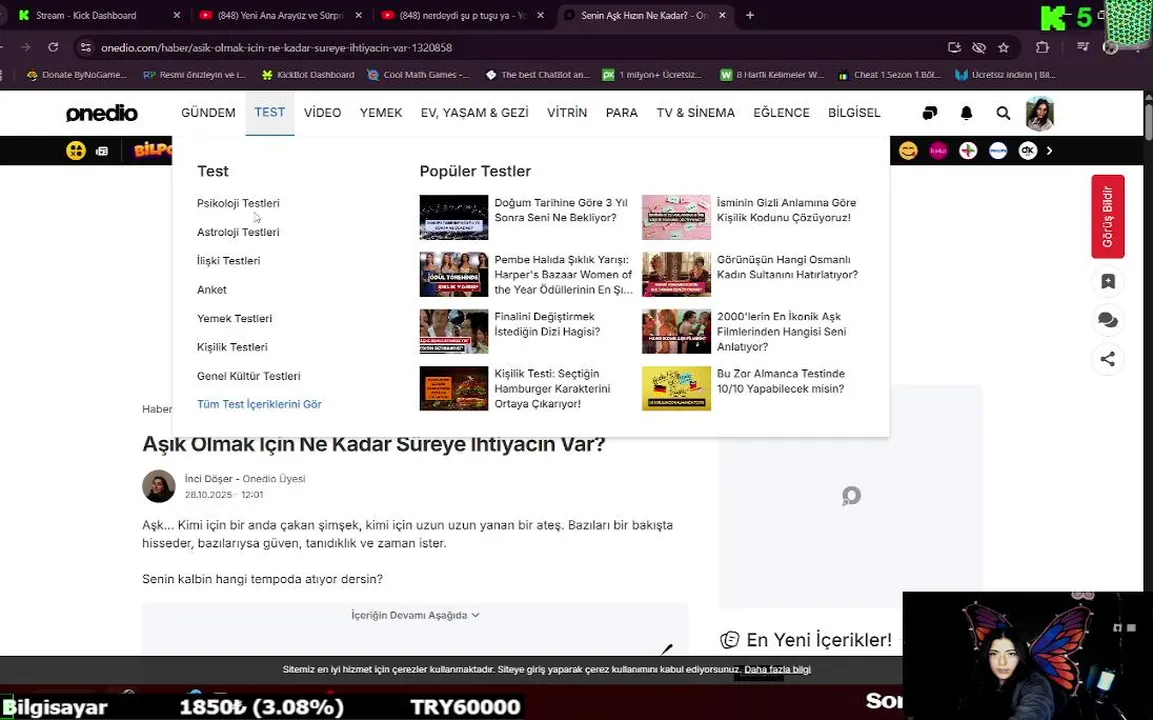
Task: Open the notifications bell icon
Action: [x=966, y=113]
